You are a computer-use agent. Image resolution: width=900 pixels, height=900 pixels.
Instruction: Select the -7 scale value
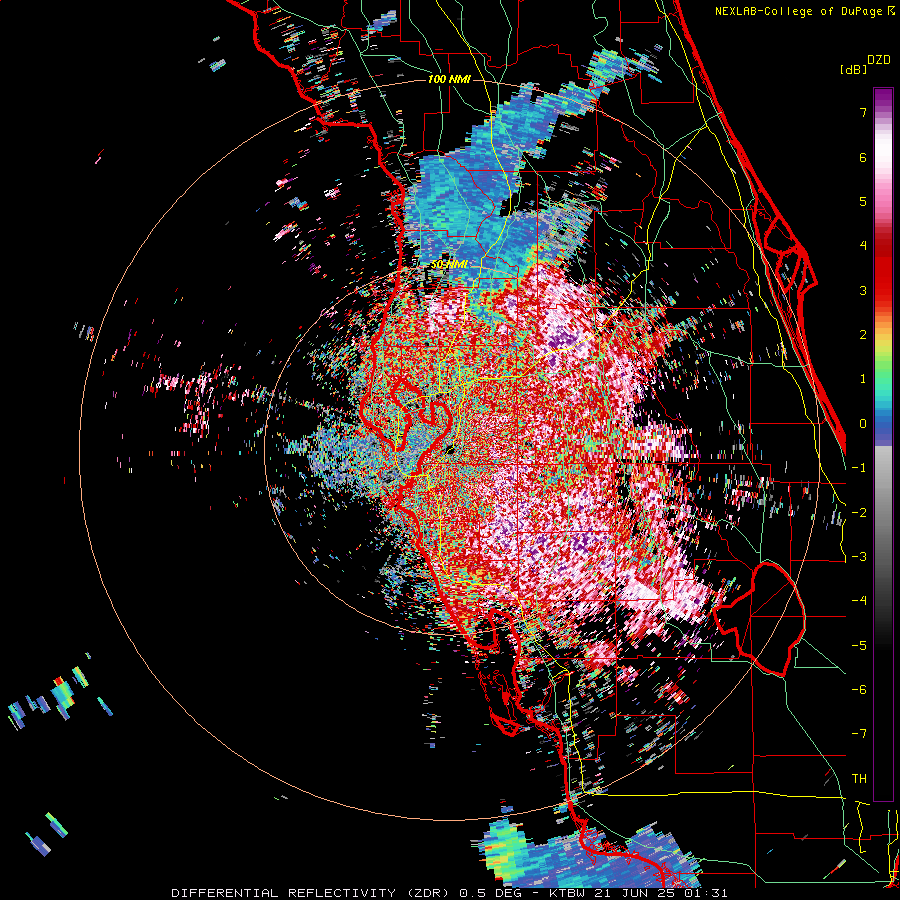pos(859,734)
